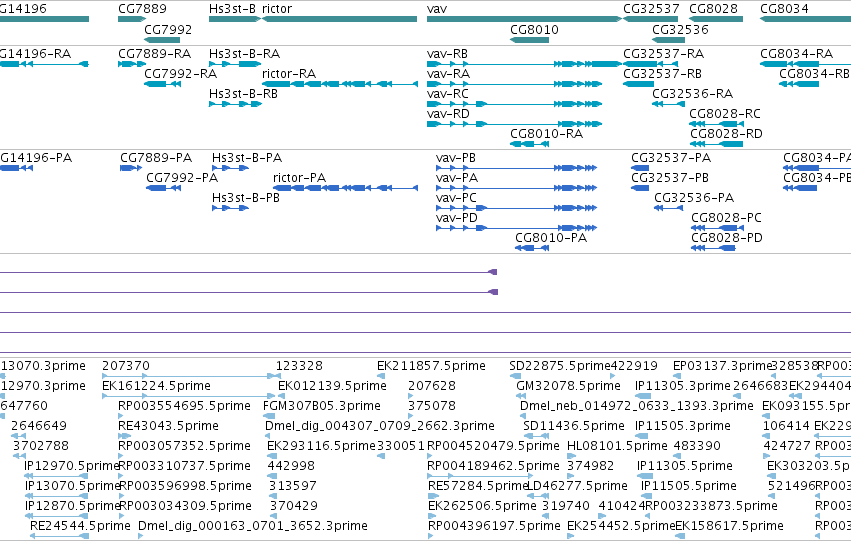Select the vav-RB transcript label
The height and width of the screenshot is (541, 851).
pyautogui.click(x=447, y=54)
